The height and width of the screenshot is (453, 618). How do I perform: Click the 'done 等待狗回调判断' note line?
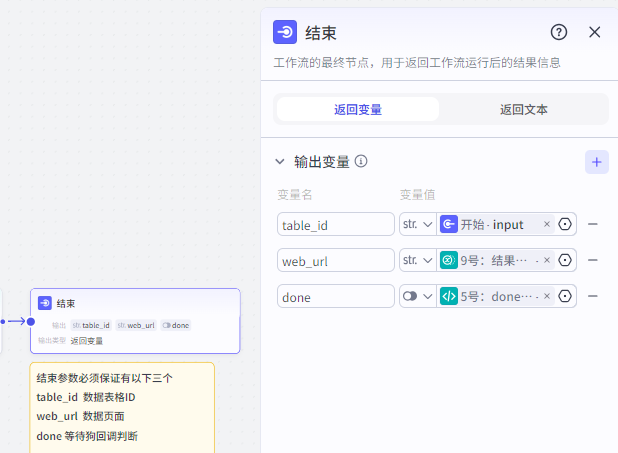tap(87, 436)
